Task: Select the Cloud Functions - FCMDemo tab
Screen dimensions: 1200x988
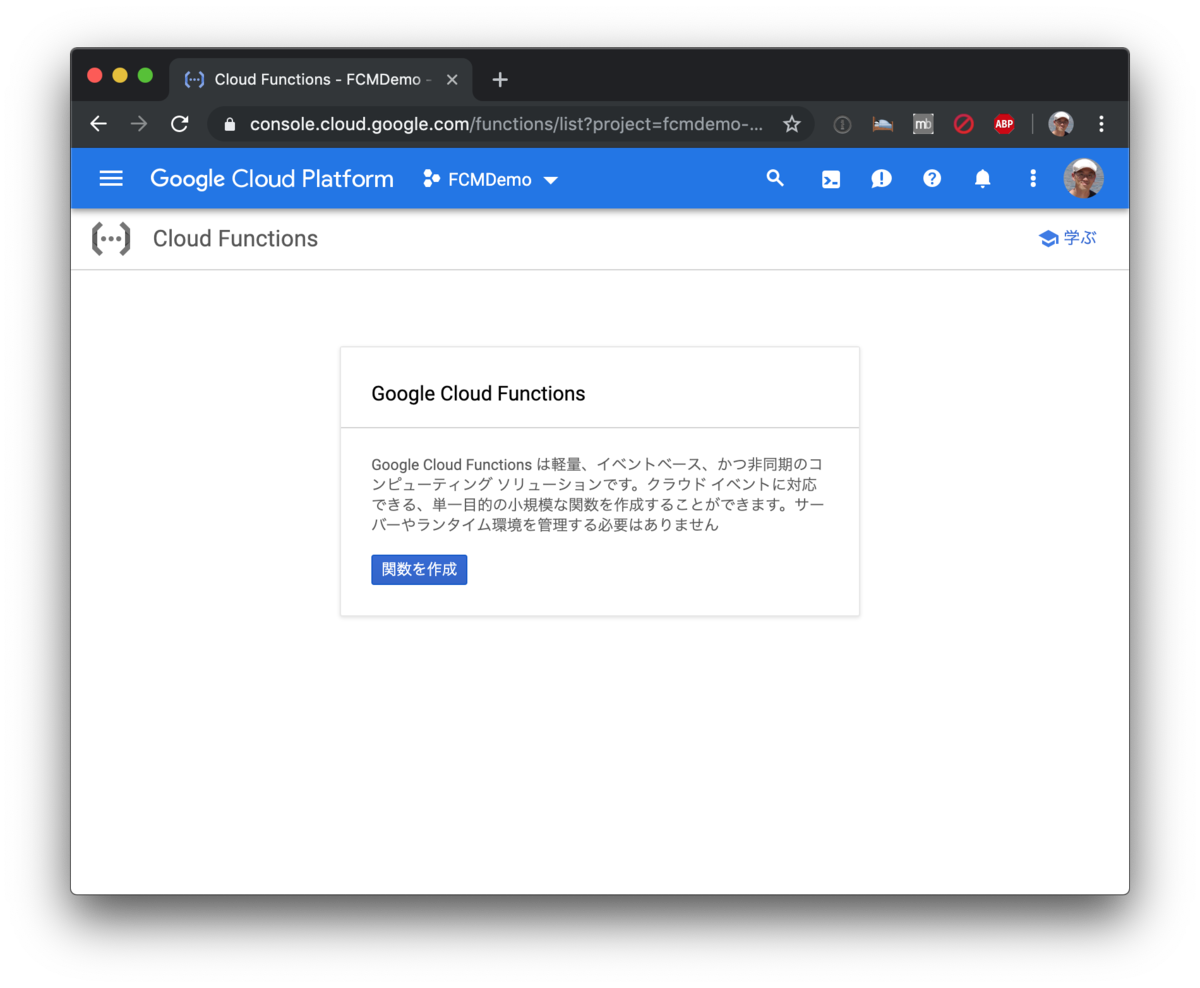Action: pos(321,79)
